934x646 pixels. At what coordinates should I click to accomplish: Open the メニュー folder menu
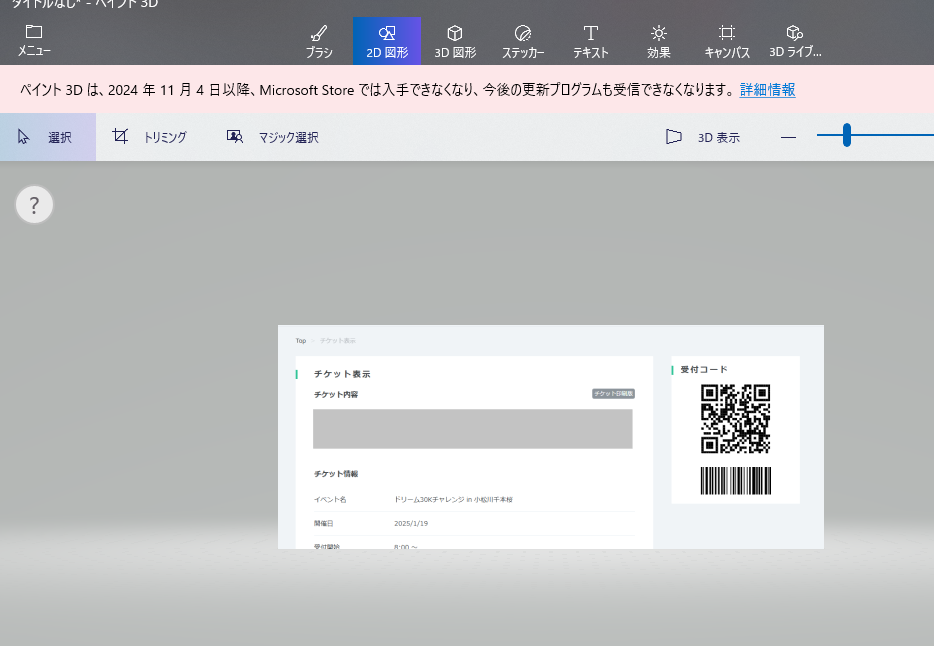tap(34, 40)
